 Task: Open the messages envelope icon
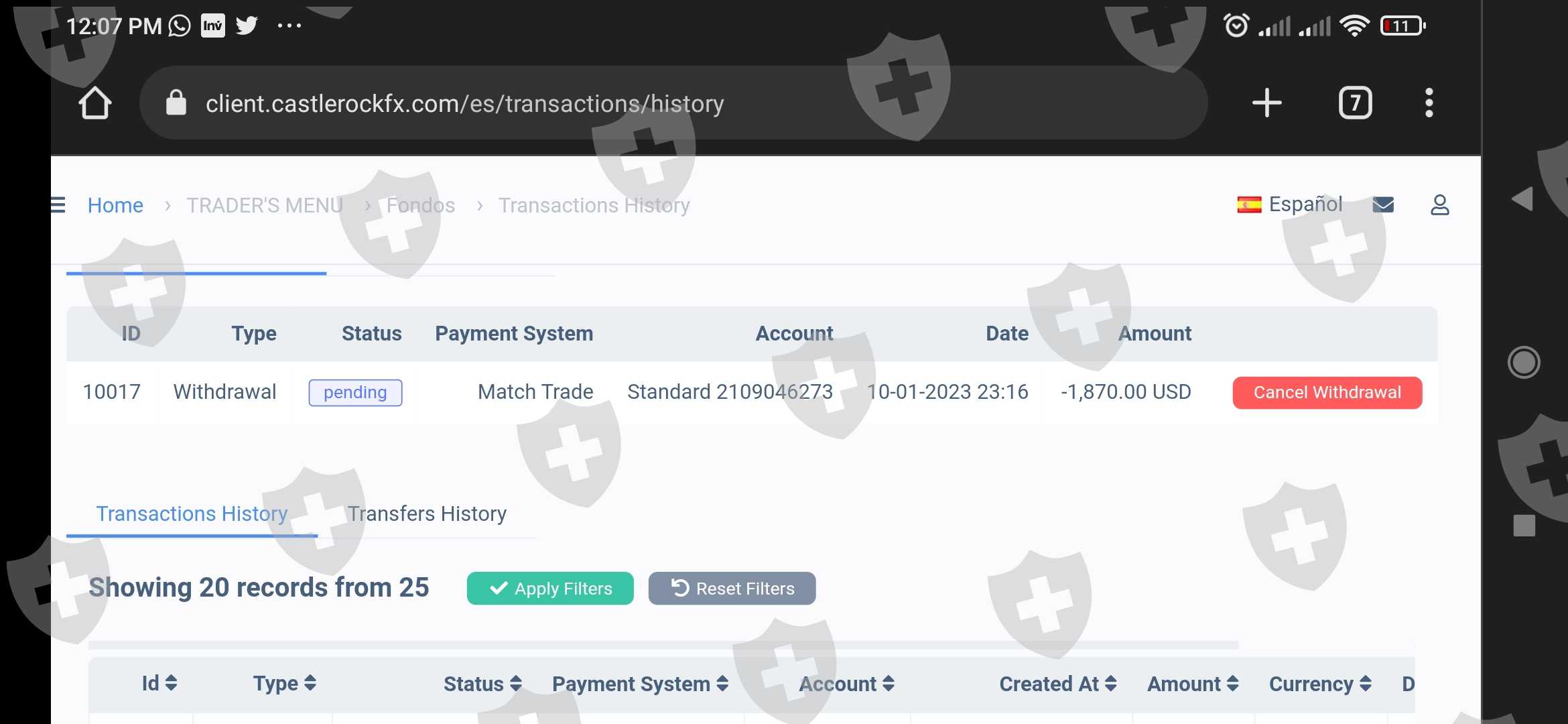tap(1383, 204)
